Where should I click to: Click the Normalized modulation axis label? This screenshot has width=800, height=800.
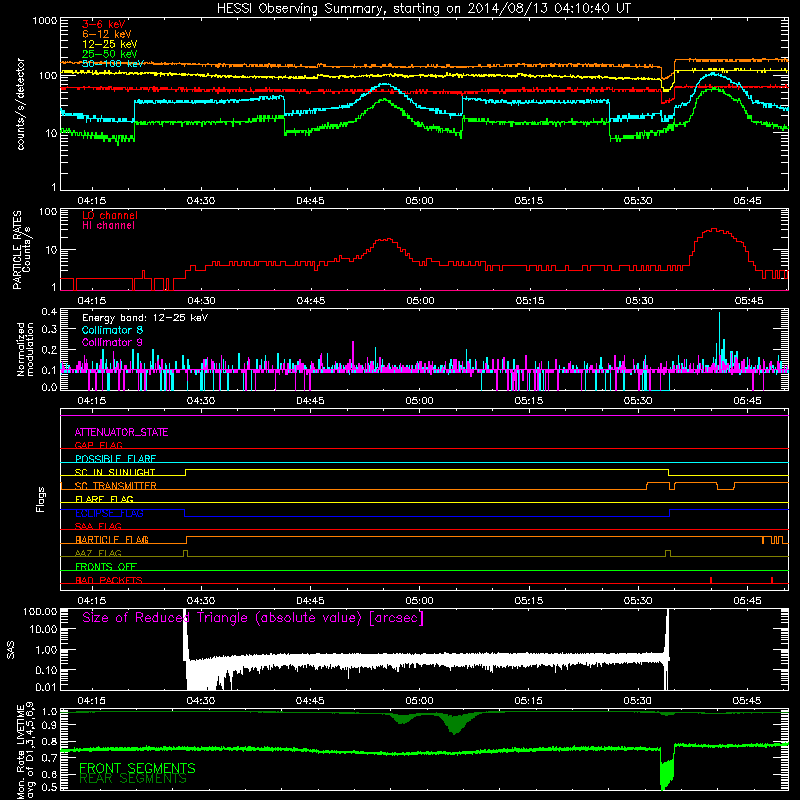coord(25,349)
